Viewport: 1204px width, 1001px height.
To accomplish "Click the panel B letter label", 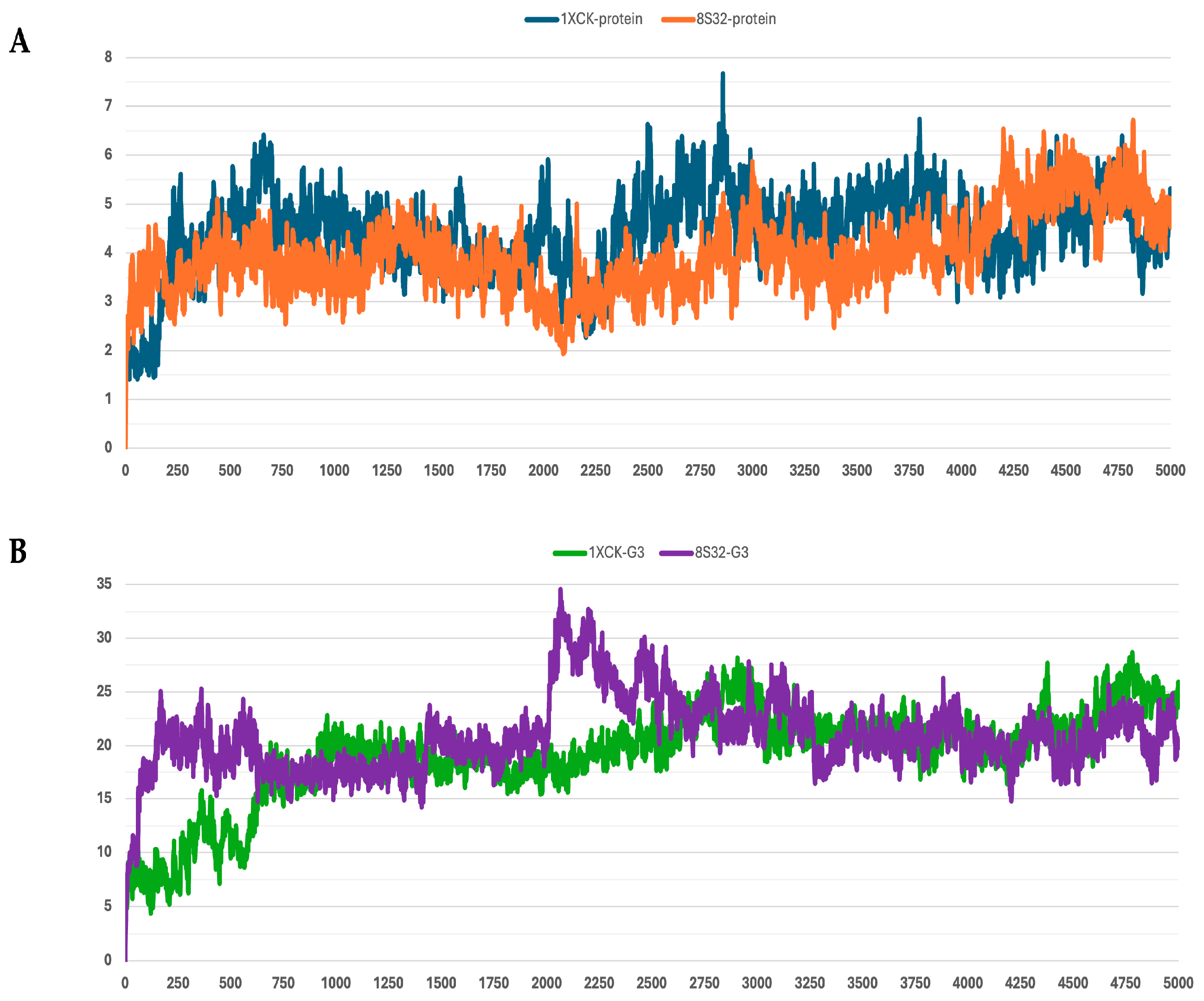I will pyautogui.click(x=19, y=552).
